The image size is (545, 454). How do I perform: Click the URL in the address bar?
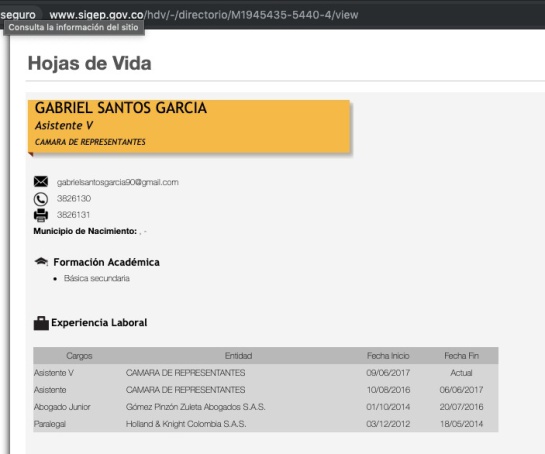click(204, 15)
